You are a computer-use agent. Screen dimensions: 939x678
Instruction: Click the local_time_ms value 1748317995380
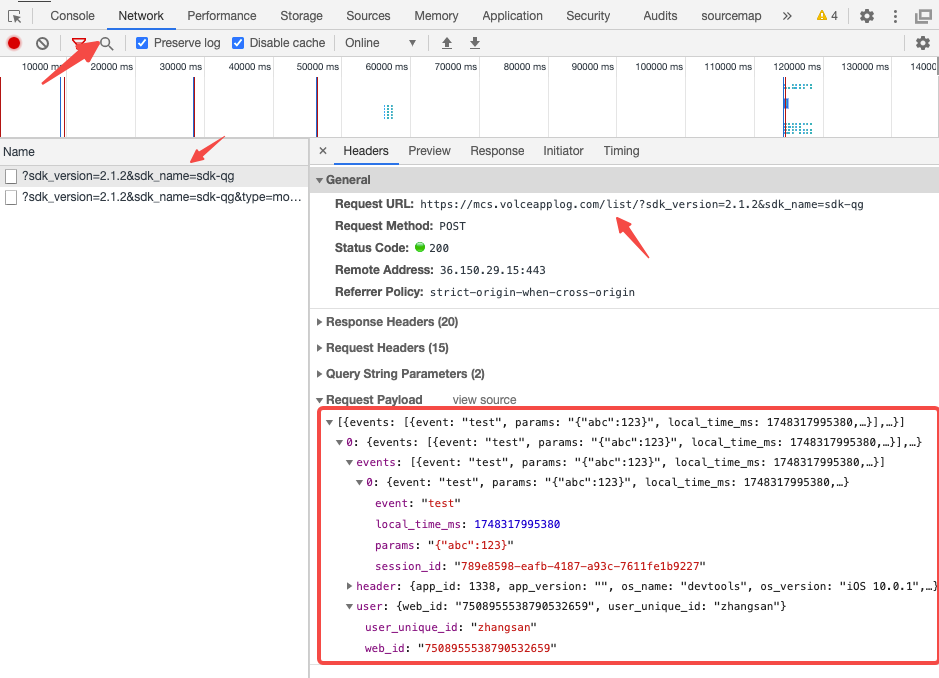[517, 524]
